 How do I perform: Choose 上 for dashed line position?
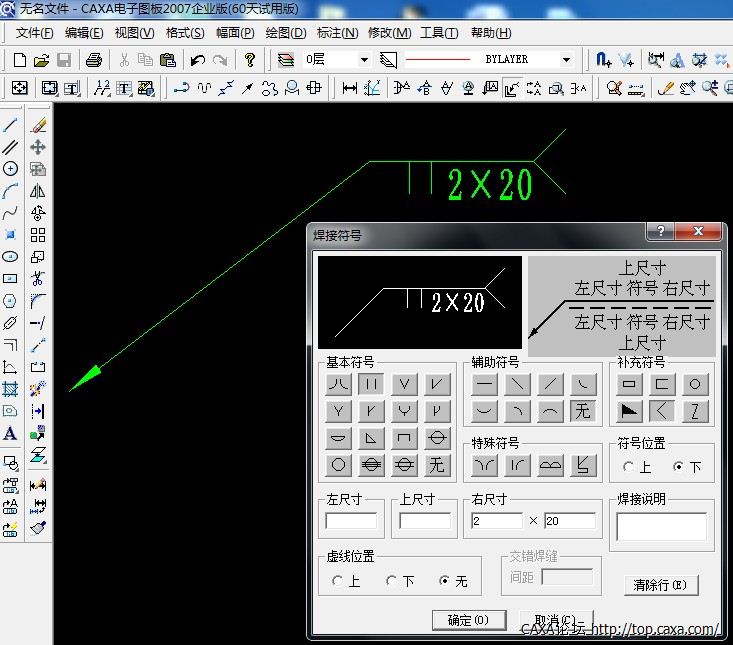338,581
